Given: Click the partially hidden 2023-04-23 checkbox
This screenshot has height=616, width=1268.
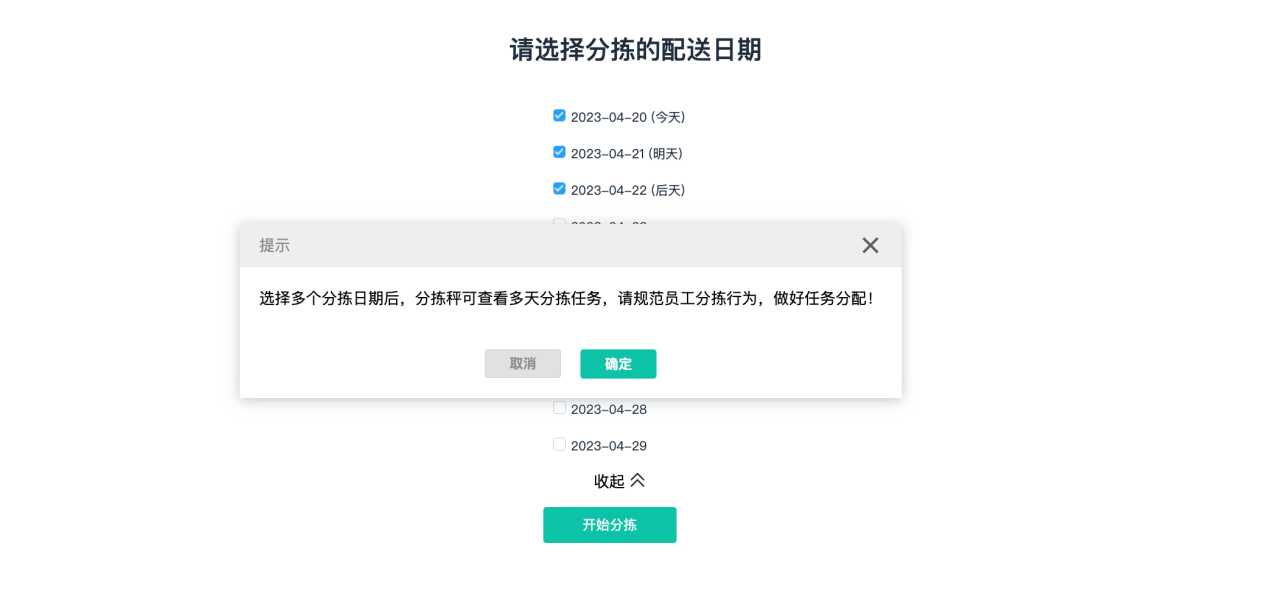Looking at the screenshot, I should coord(559,221).
